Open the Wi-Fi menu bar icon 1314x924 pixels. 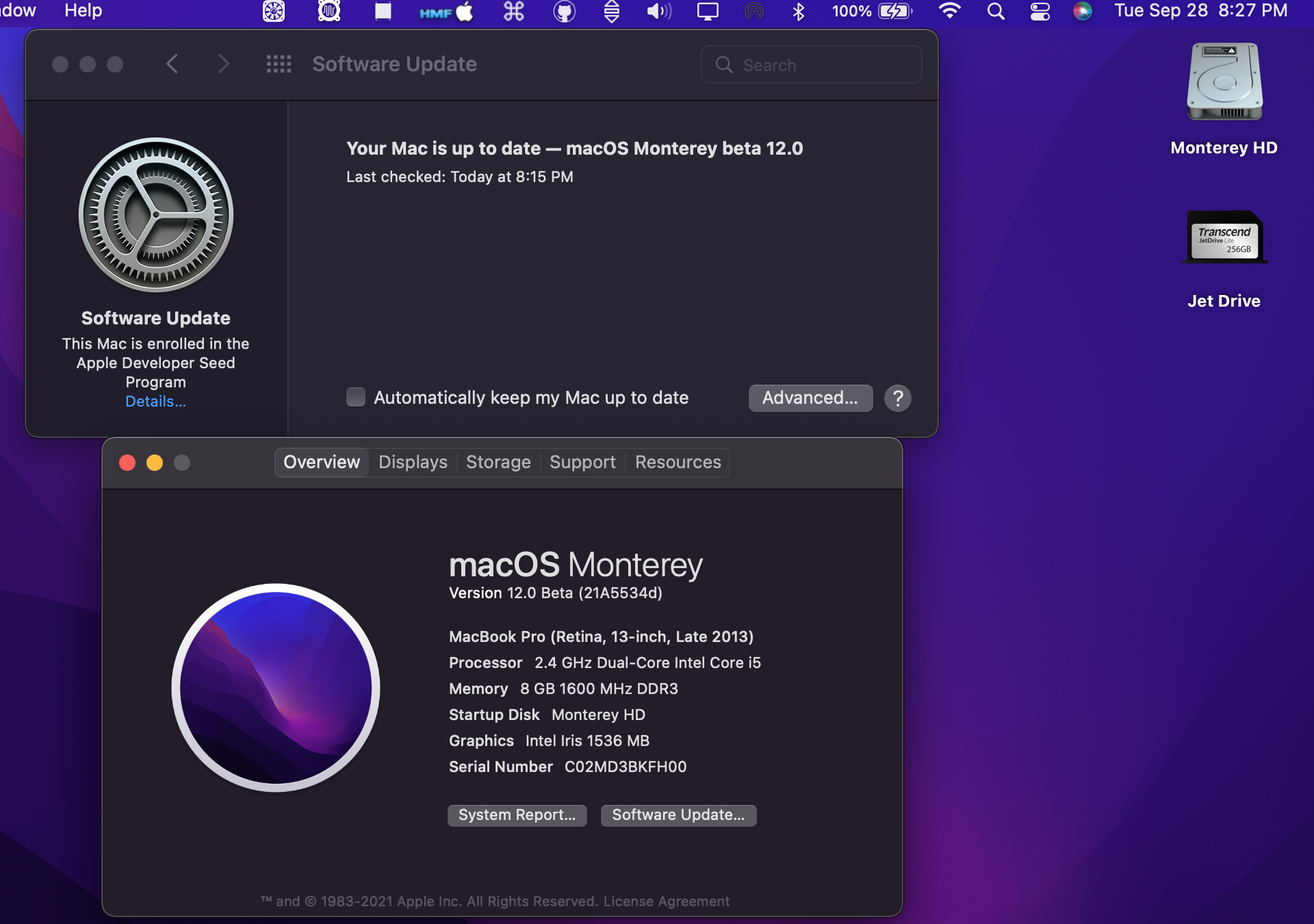[x=949, y=11]
